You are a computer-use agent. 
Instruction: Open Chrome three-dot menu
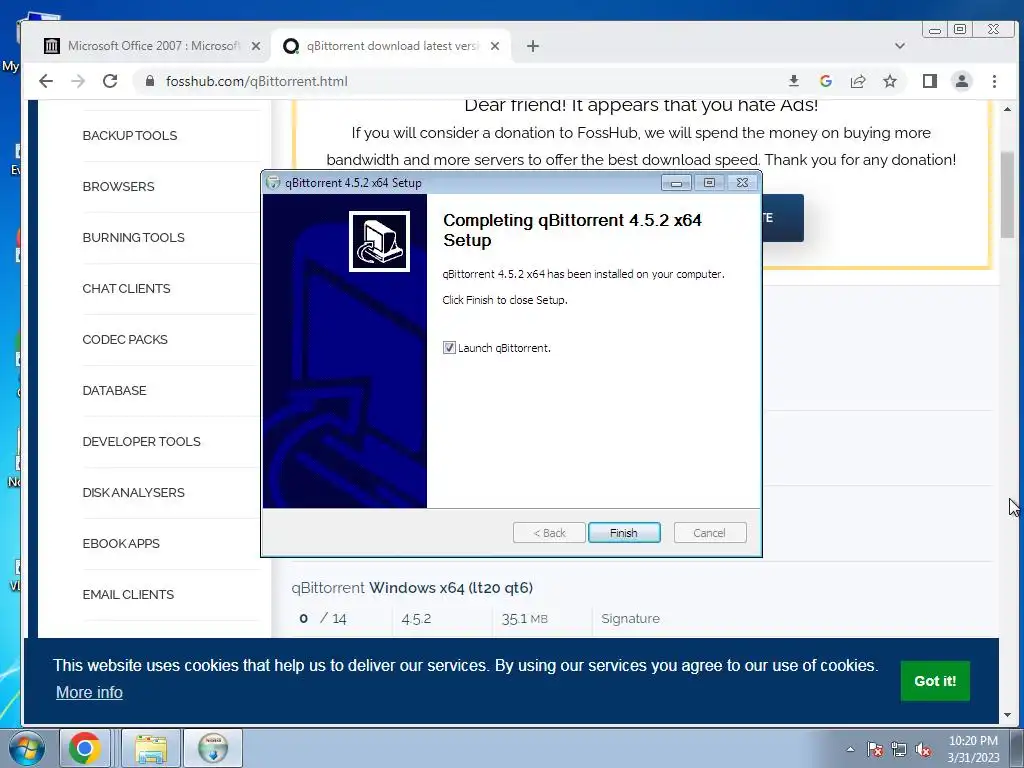(x=994, y=81)
